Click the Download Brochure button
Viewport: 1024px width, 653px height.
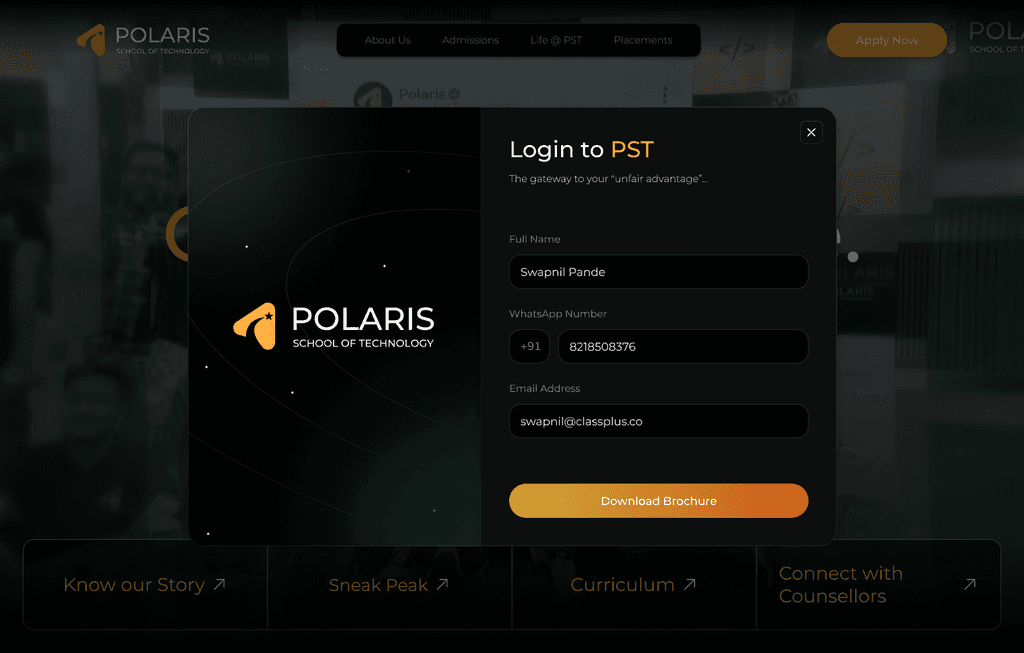tap(658, 501)
